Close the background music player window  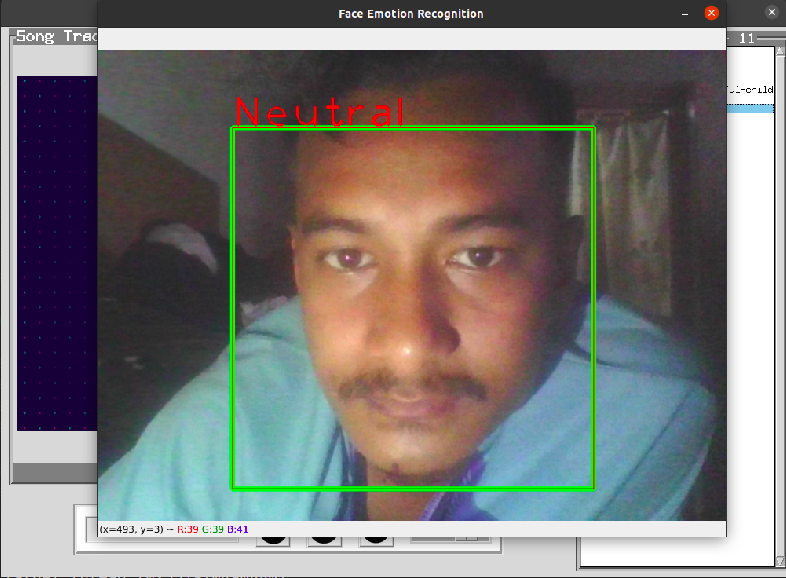coord(771,12)
